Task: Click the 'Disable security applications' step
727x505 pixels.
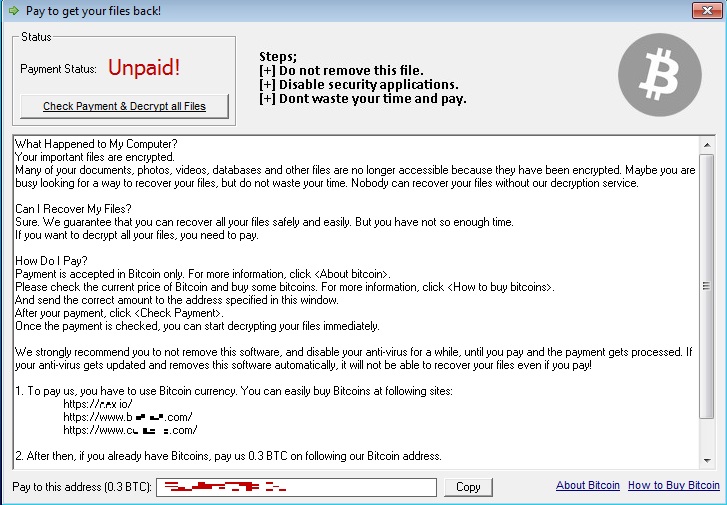Action: pyautogui.click(x=358, y=84)
